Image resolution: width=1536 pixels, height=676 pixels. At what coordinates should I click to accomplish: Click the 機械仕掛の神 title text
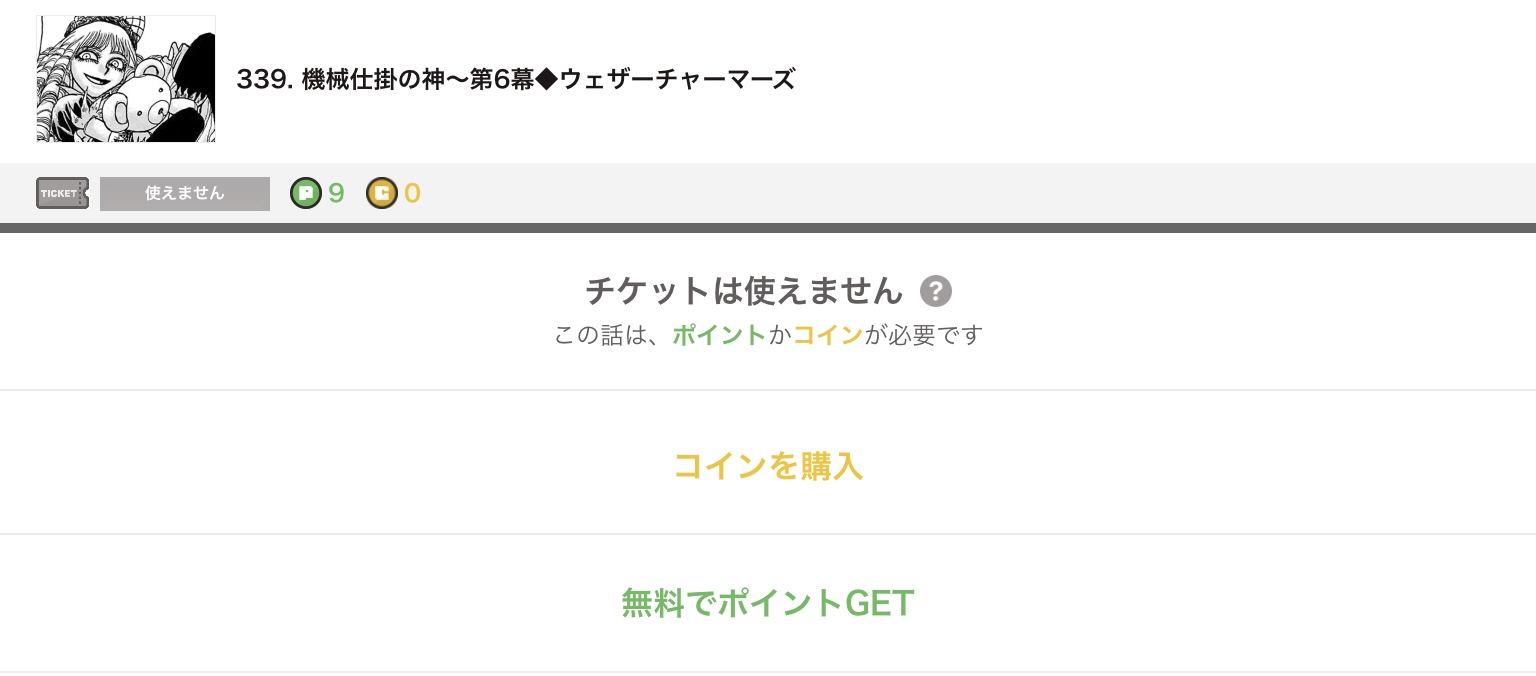click(371, 80)
